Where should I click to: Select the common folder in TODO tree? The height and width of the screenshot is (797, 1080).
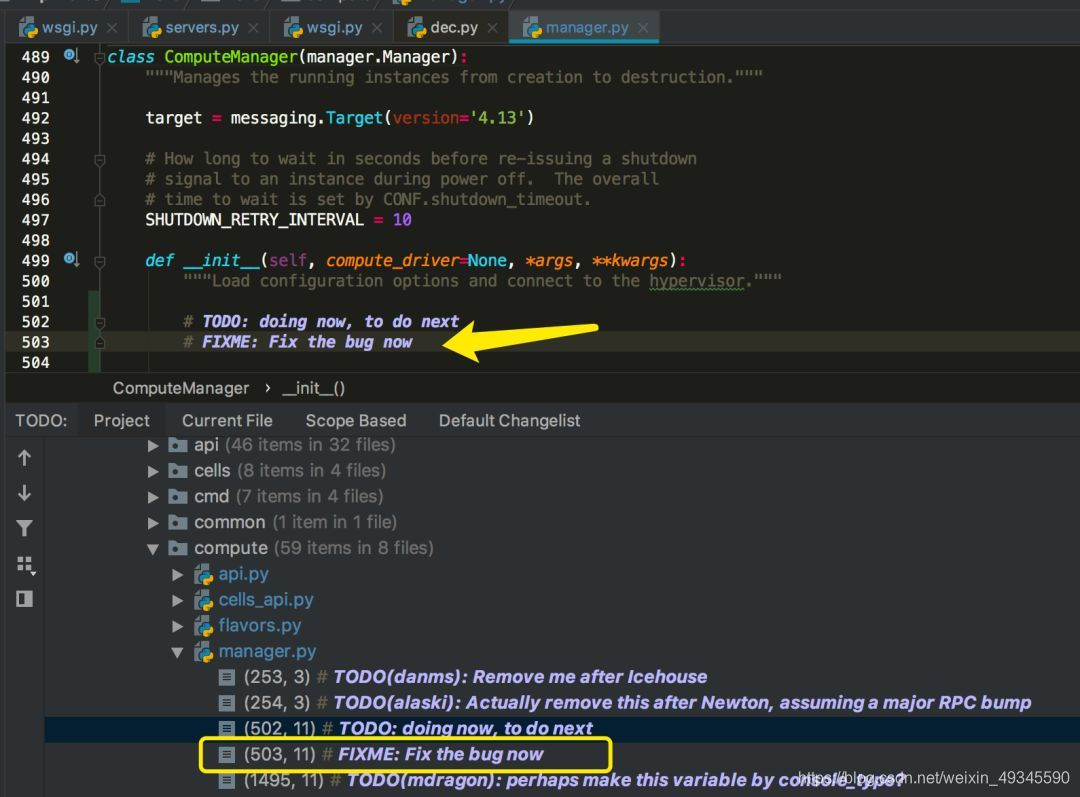(x=229, y=522)
